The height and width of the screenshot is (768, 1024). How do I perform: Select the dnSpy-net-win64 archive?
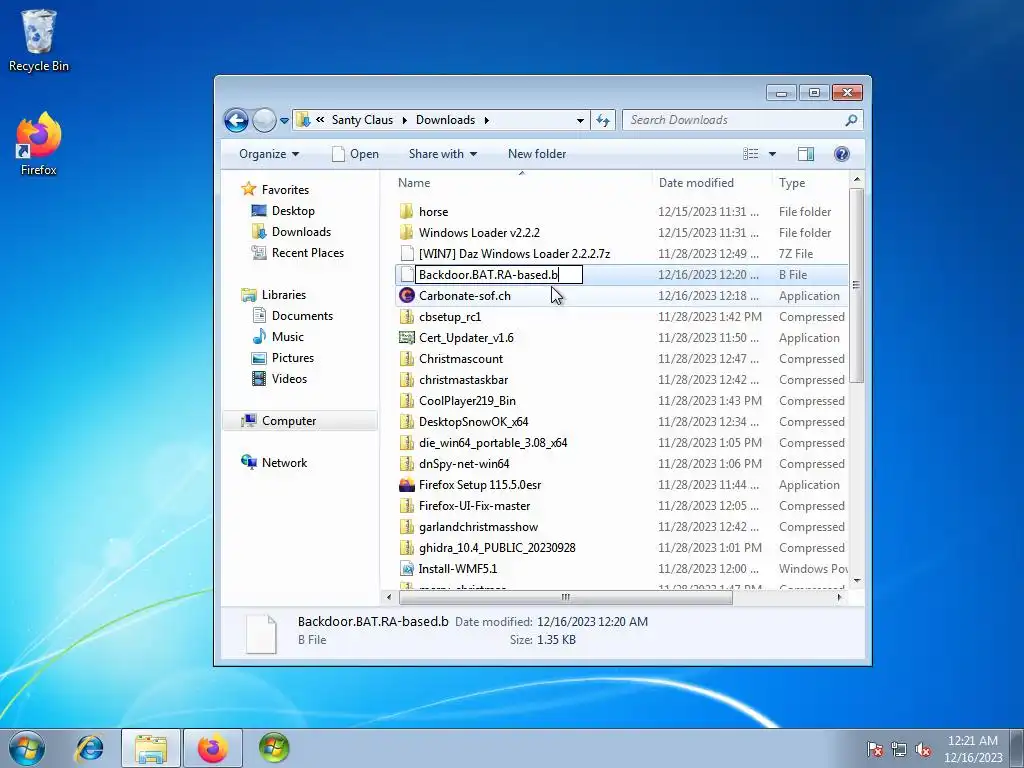pos(464,464)
